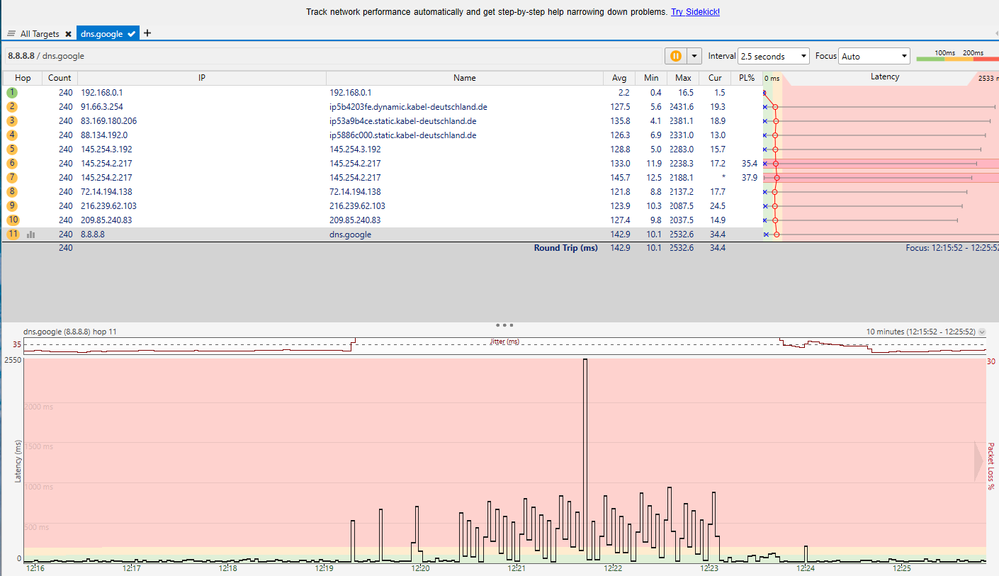Click the hop 11 orange status icon
999x576 pixels.
coord(13,234)
